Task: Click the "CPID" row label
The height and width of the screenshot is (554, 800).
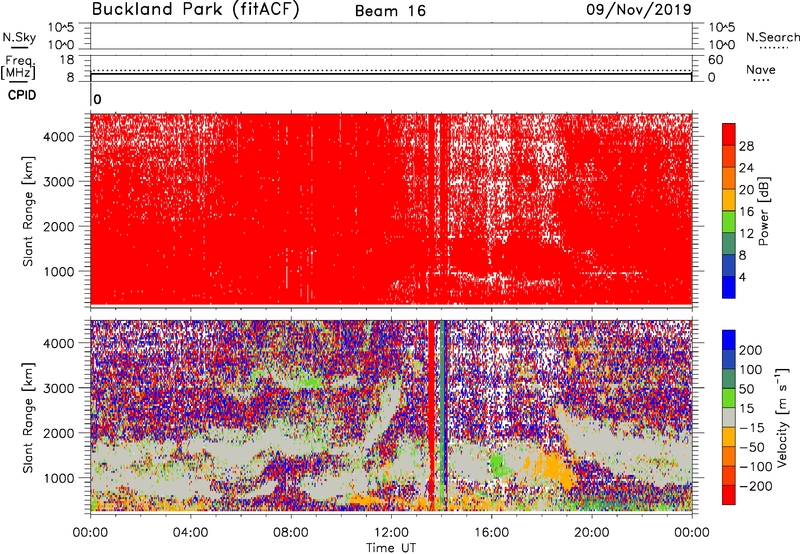Action: 22,95
